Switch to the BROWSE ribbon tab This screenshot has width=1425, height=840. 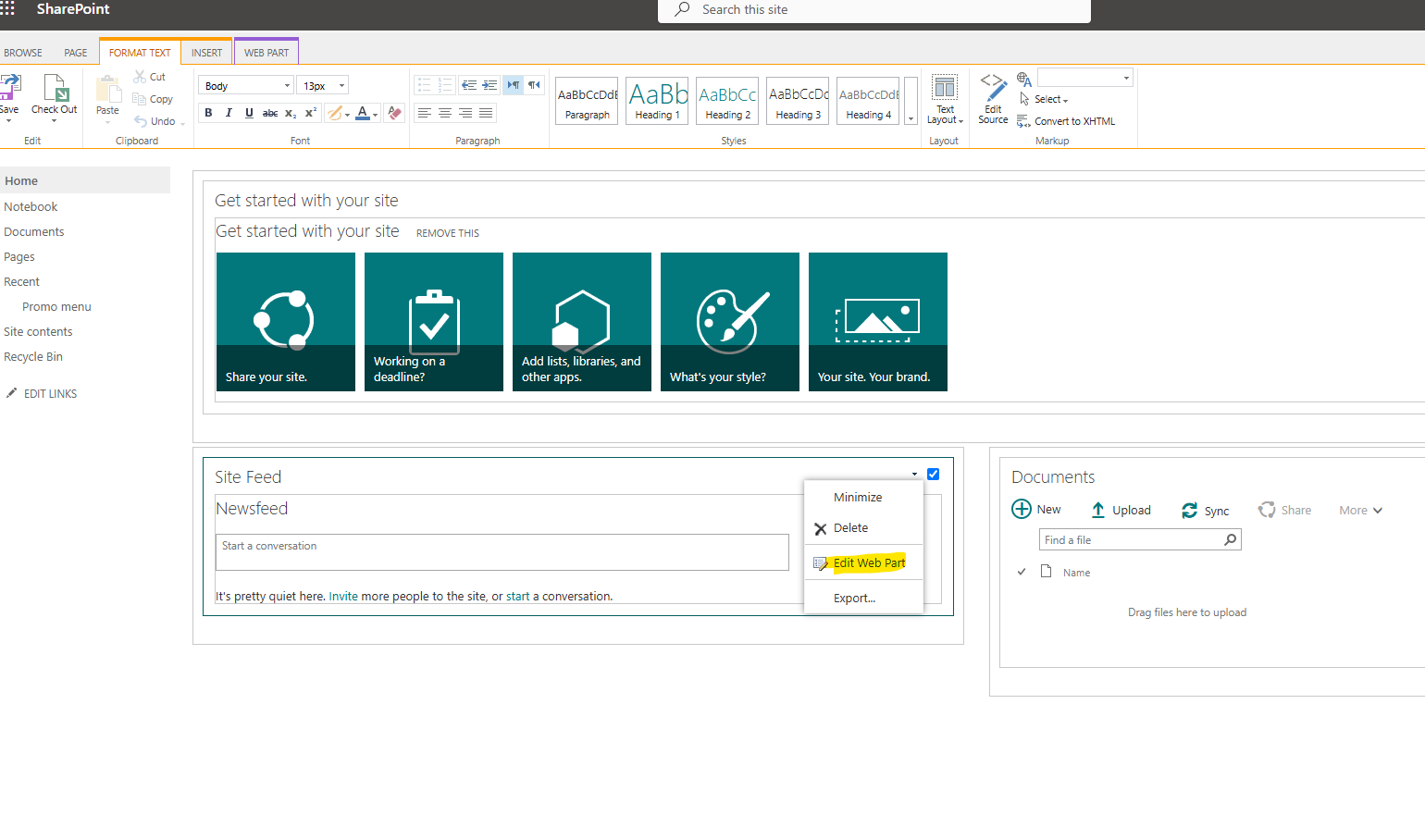(23, 53)
